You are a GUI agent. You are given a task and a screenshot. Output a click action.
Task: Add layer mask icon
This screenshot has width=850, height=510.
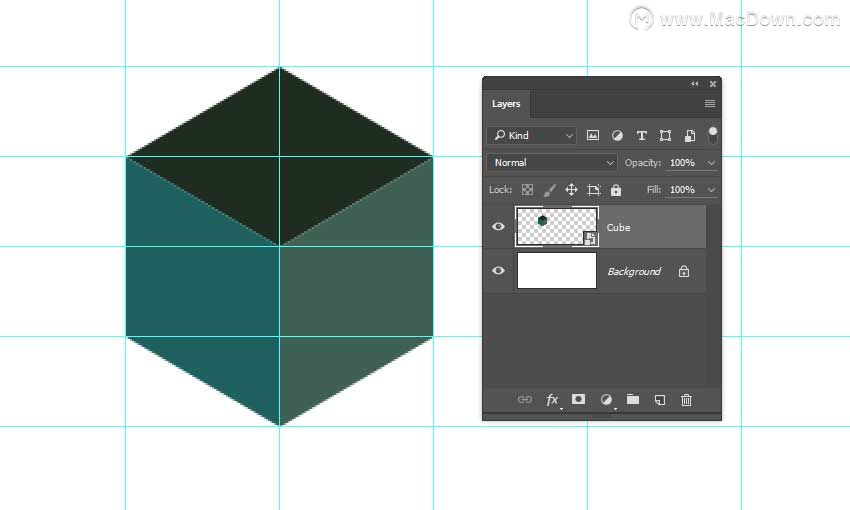578,399
